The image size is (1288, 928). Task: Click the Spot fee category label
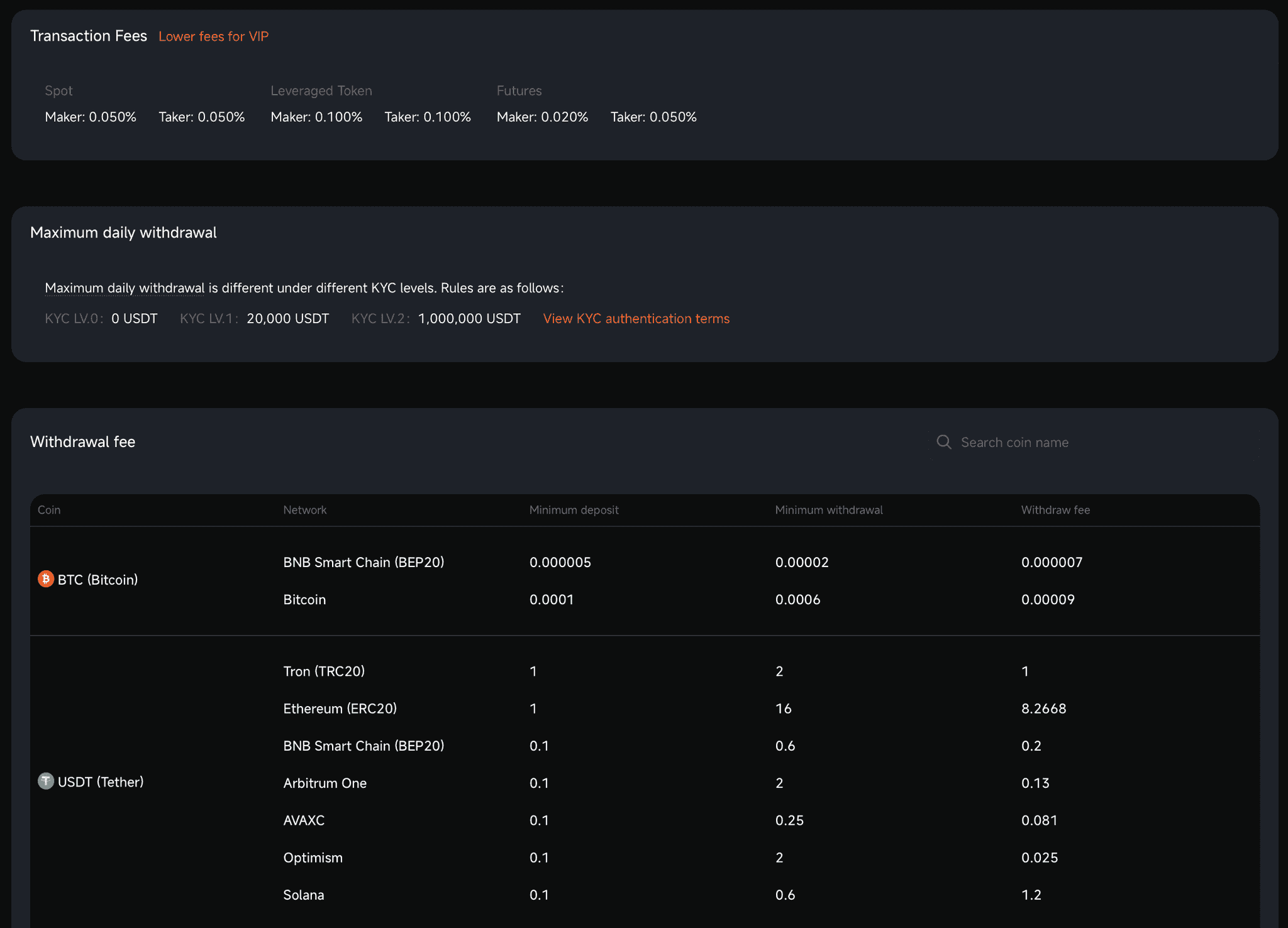(x=58, y=91)
